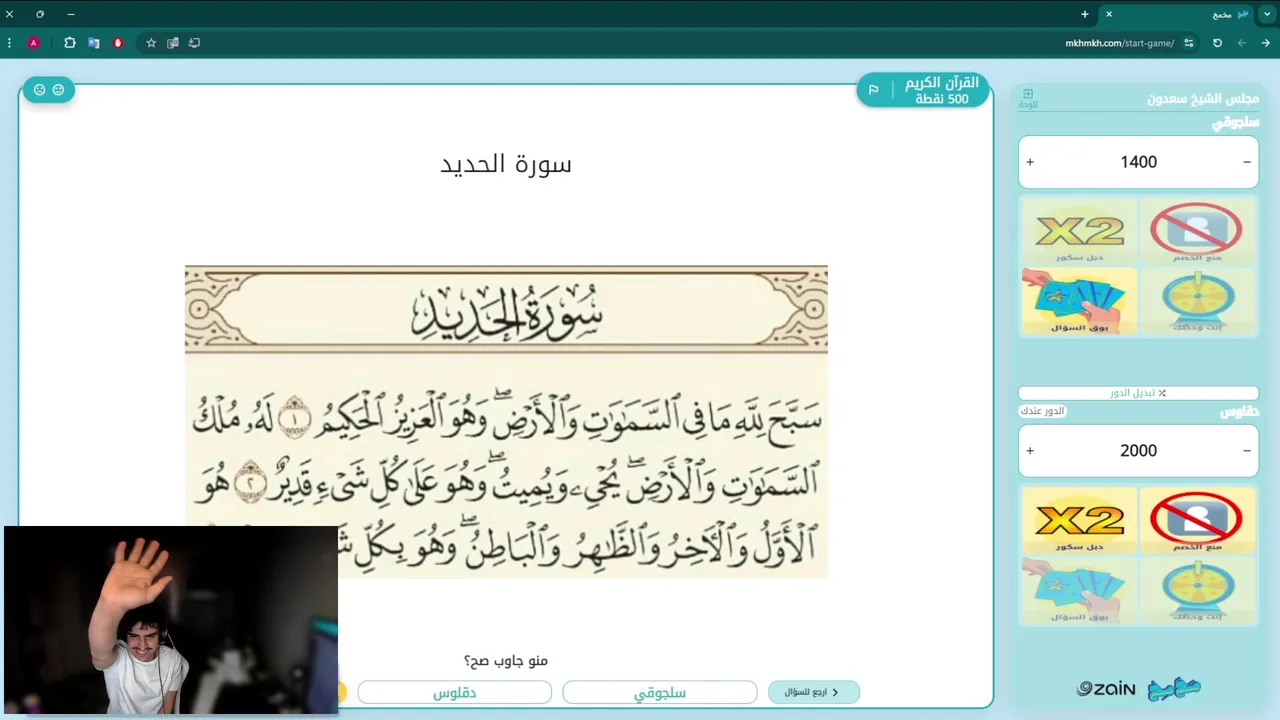Click the sad face reaction icon
1280x720 pixels.
pos(40,90)
